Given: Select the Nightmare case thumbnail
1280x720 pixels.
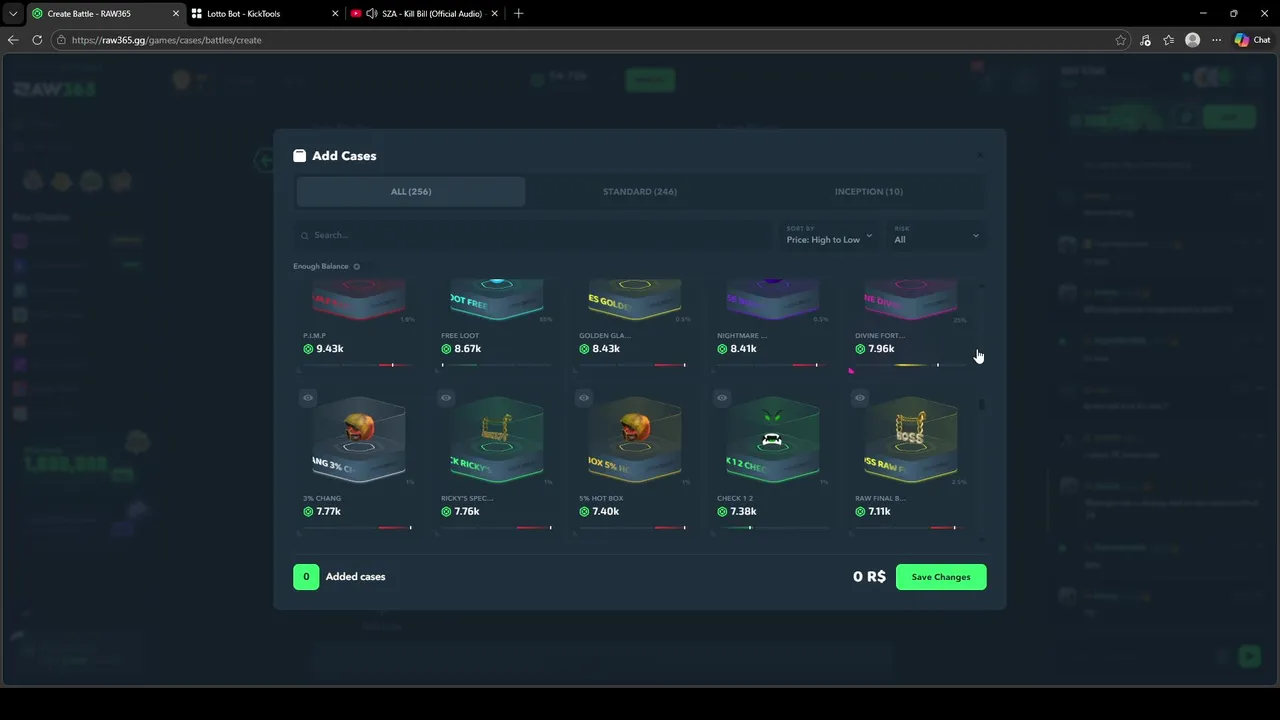Looking at the screenshot, I should 772,299.
